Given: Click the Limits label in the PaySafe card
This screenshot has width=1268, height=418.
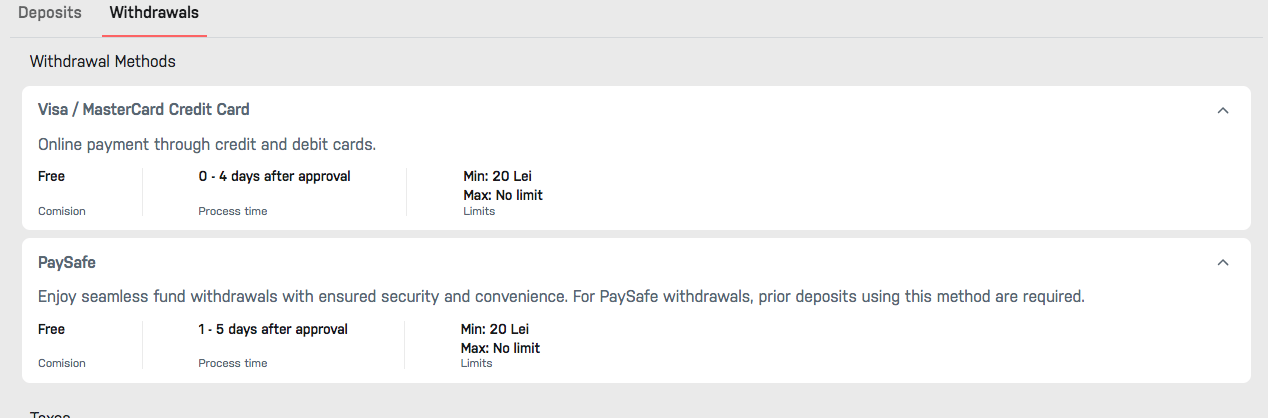Looking at the screenshot, I should 476,363.
